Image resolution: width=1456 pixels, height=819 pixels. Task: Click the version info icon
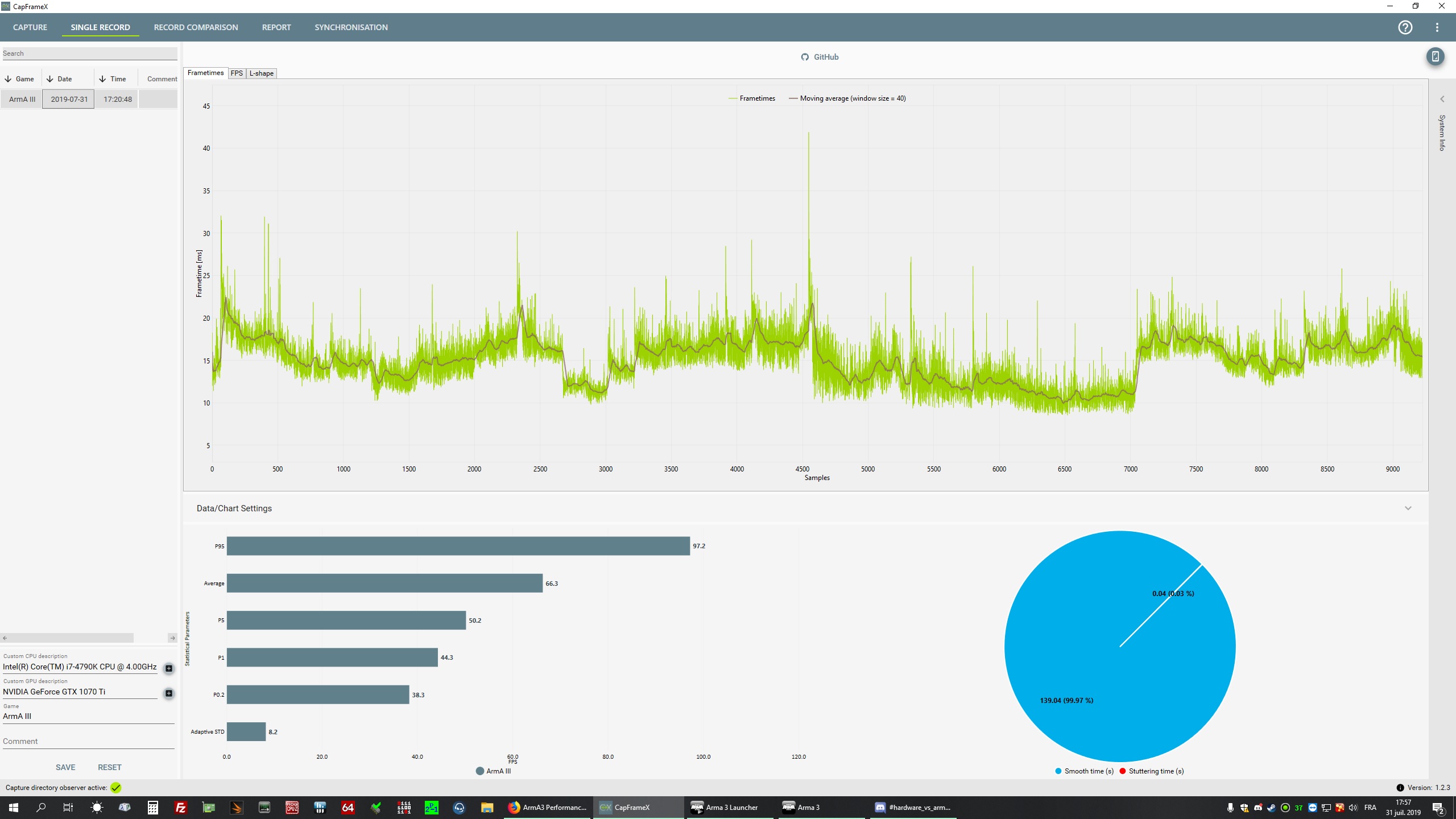click(x=1400, y=788)
